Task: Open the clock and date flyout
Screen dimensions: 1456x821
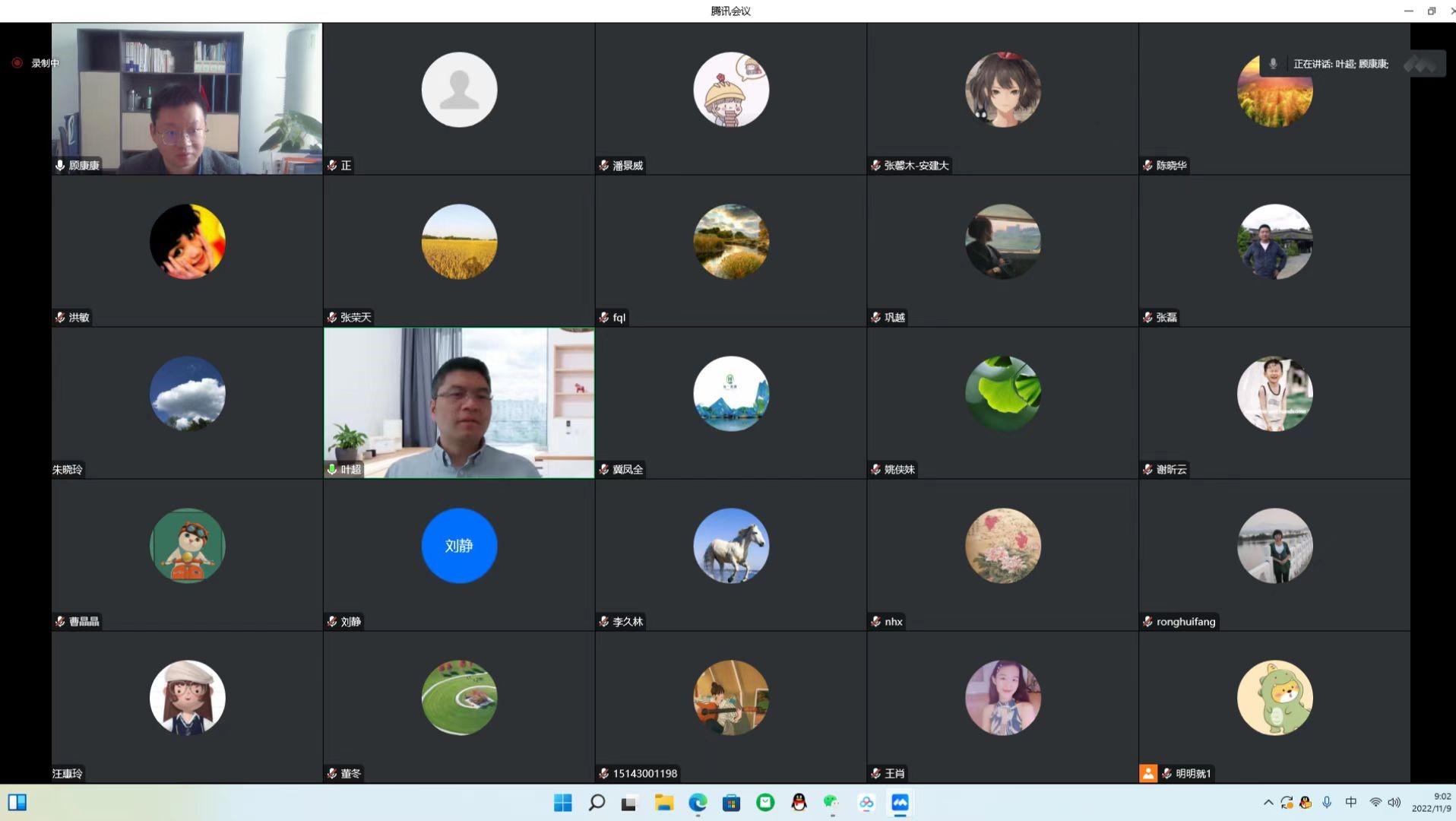Action: click(x=1432, y=803)
